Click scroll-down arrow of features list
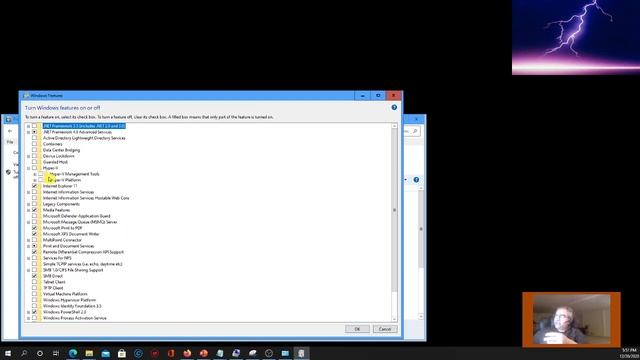The height and width of the screenshot is (360, 640). click(394, 319)
